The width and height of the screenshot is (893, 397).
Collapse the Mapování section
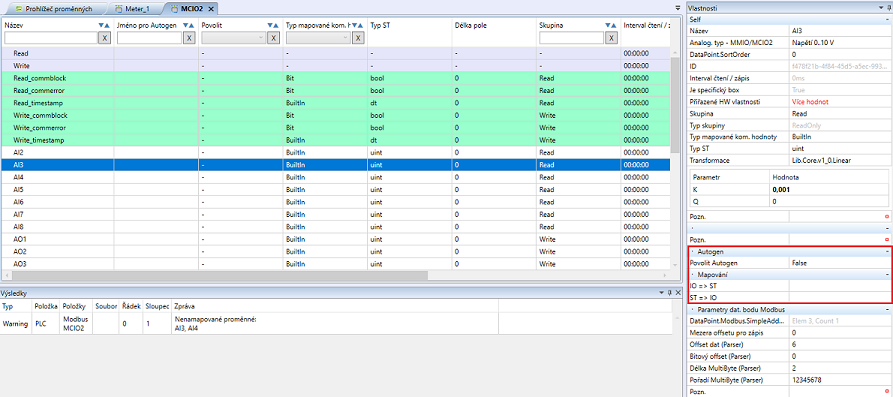[x=888, y=275]
